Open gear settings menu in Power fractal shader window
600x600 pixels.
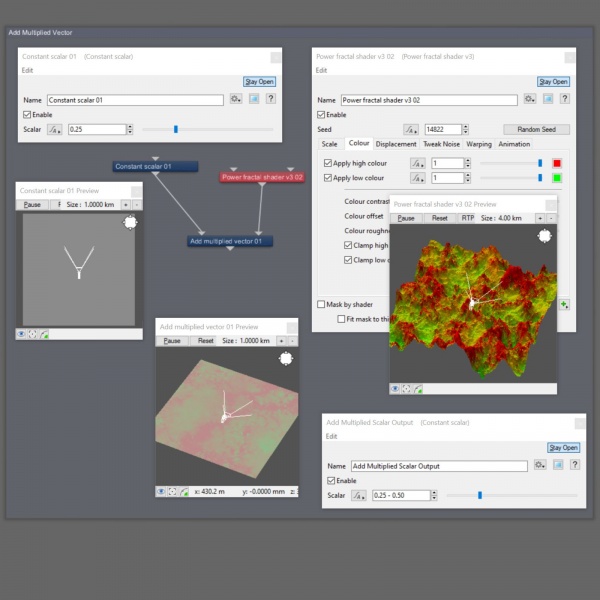(x=530, y=99)
